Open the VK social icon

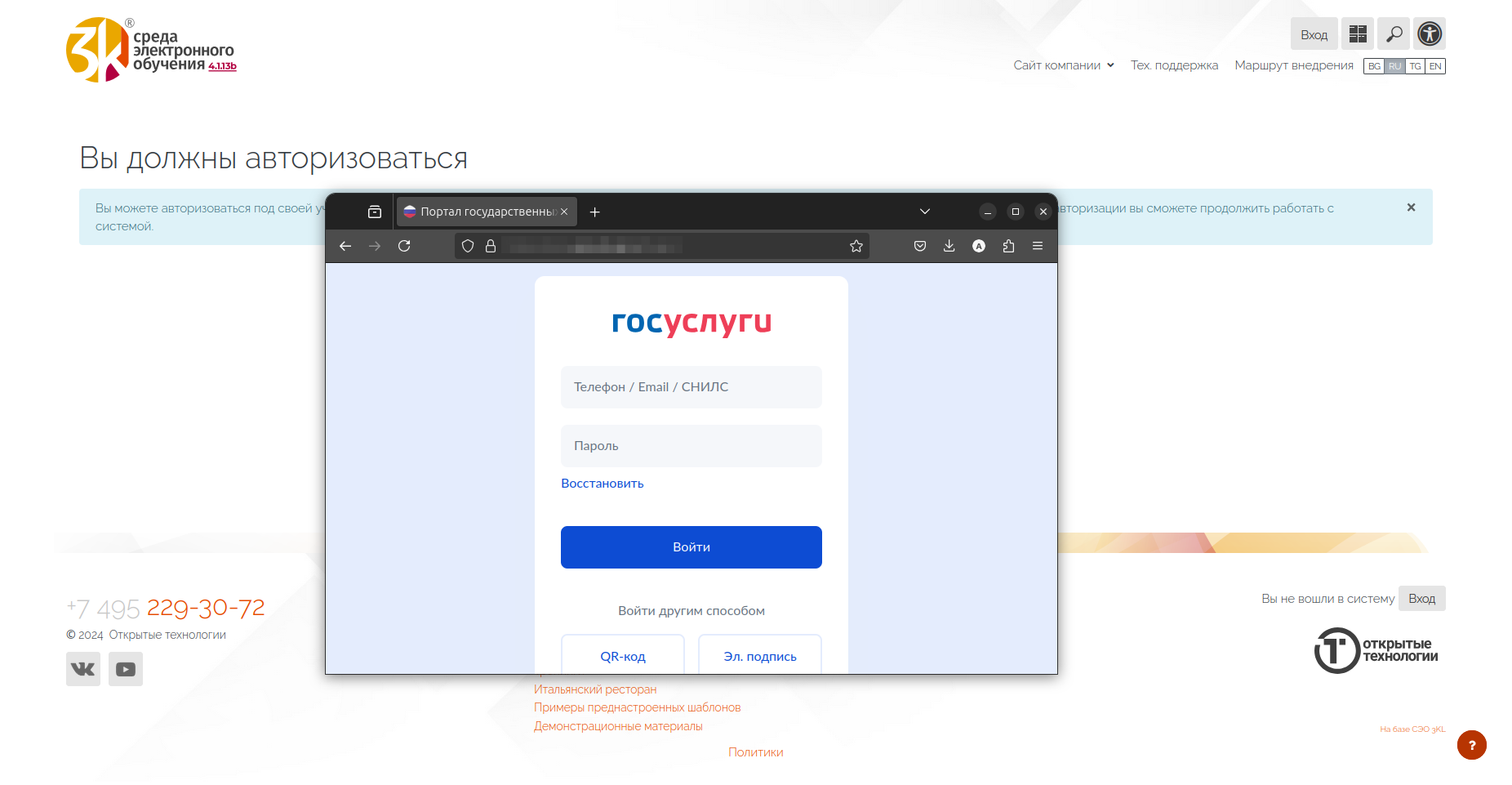tap(83, 669)
